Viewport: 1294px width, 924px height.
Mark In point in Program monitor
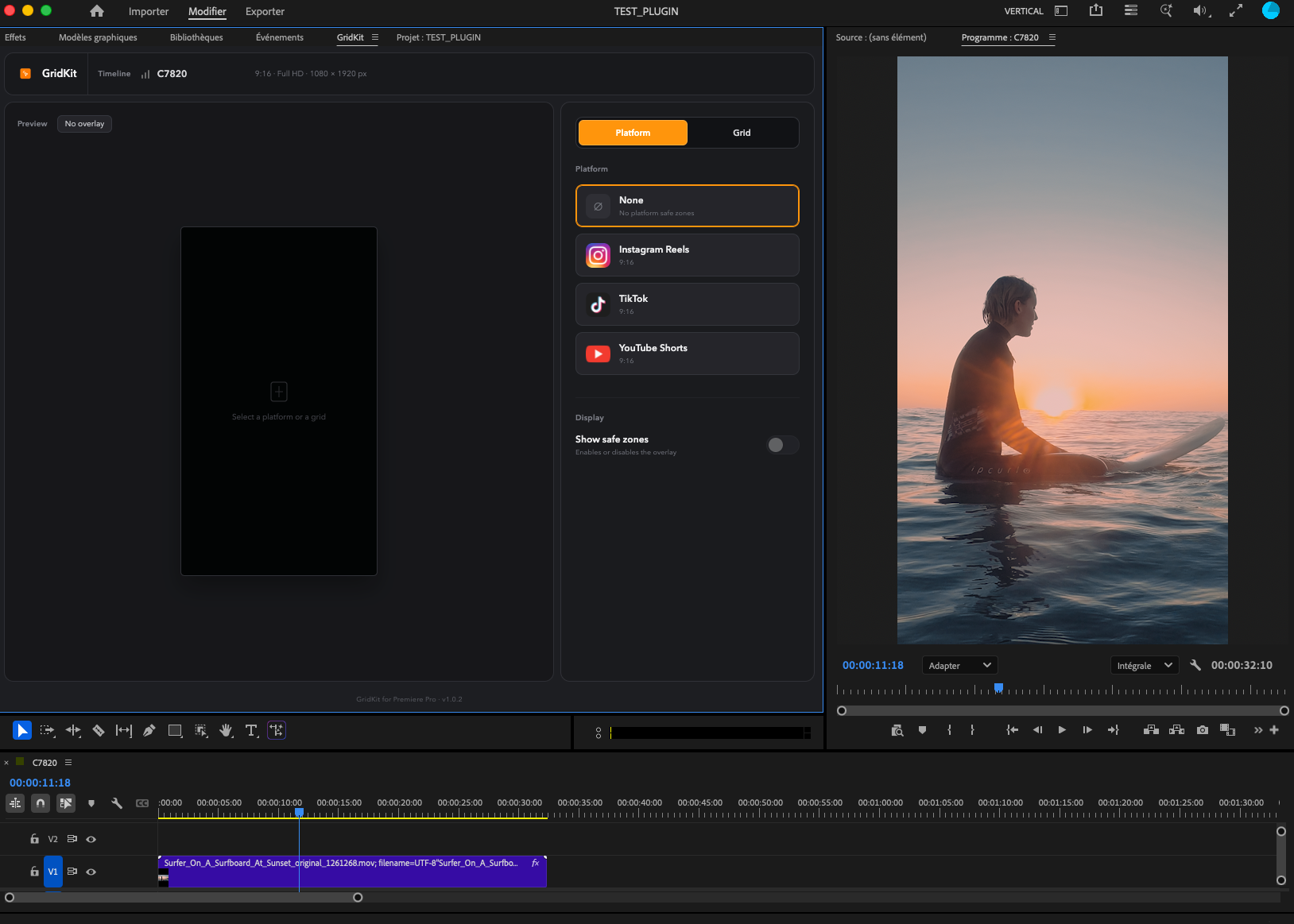pyautogui.click(x=949, y=730)
